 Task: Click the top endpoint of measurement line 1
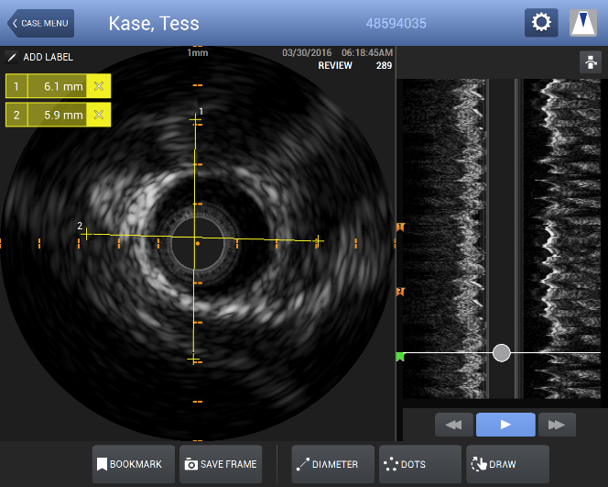(195, 119)
